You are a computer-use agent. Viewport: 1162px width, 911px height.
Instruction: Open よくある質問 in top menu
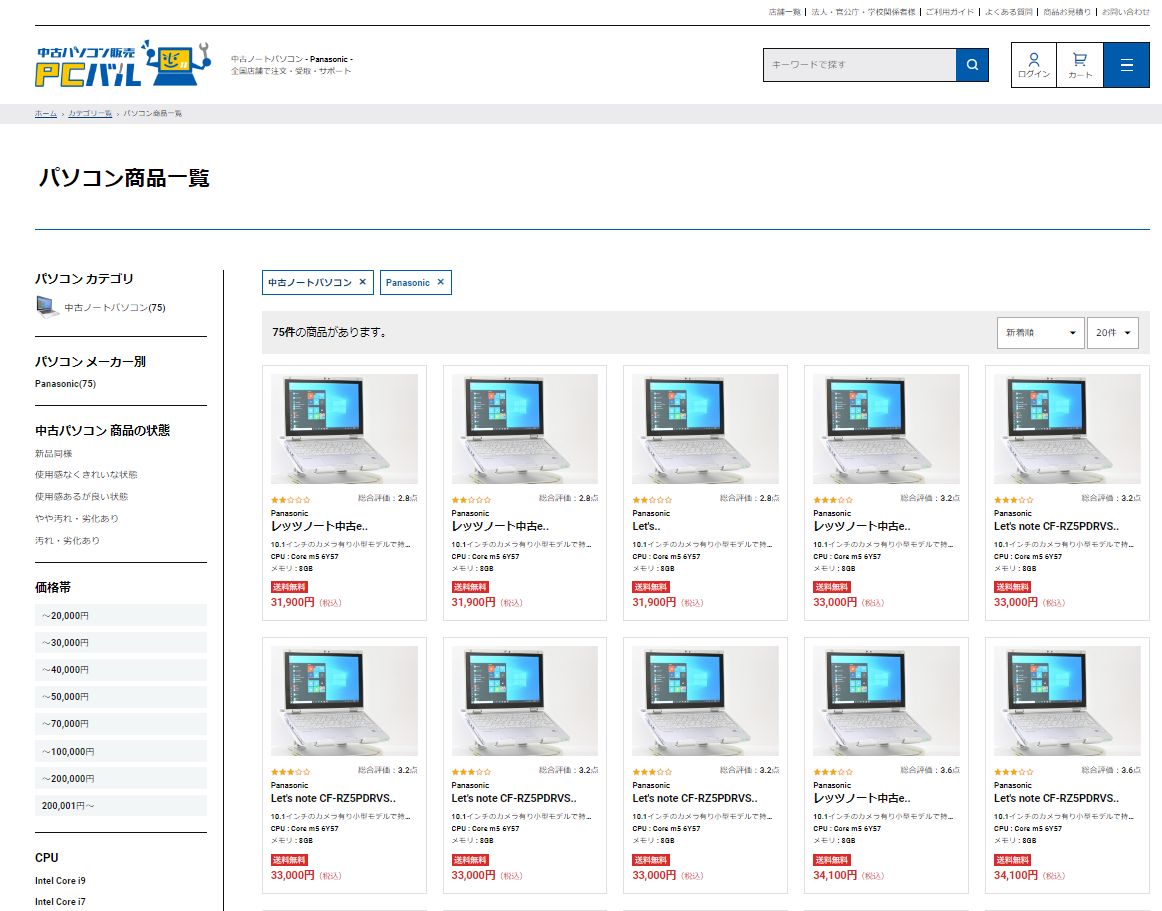1008,12
